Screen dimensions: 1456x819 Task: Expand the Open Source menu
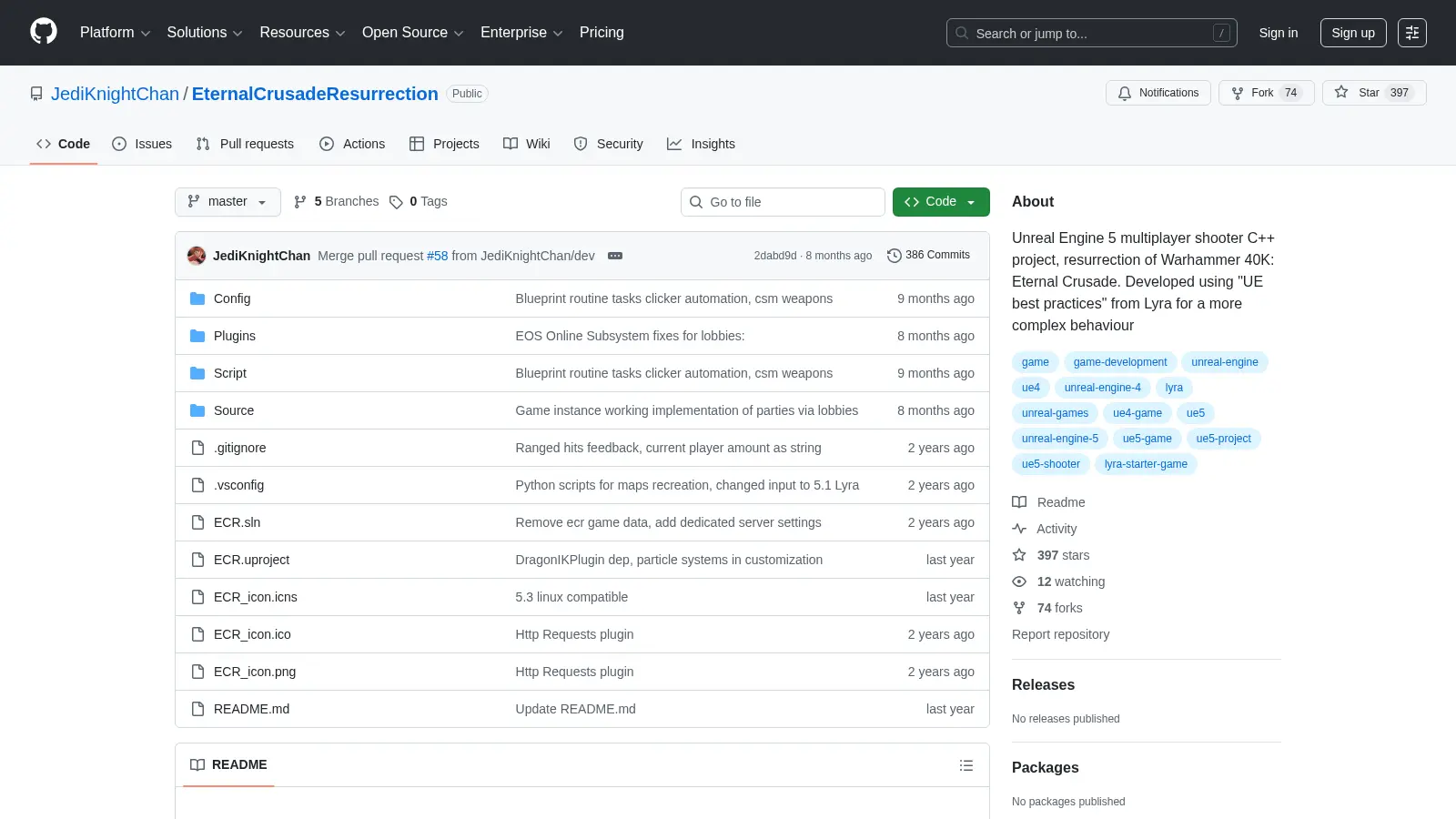[413, 33]
